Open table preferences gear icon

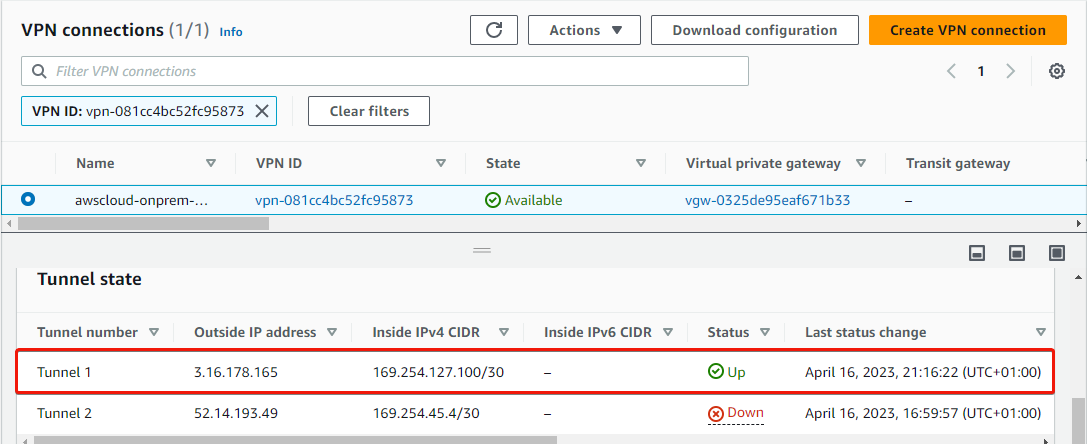[1057, 71]
